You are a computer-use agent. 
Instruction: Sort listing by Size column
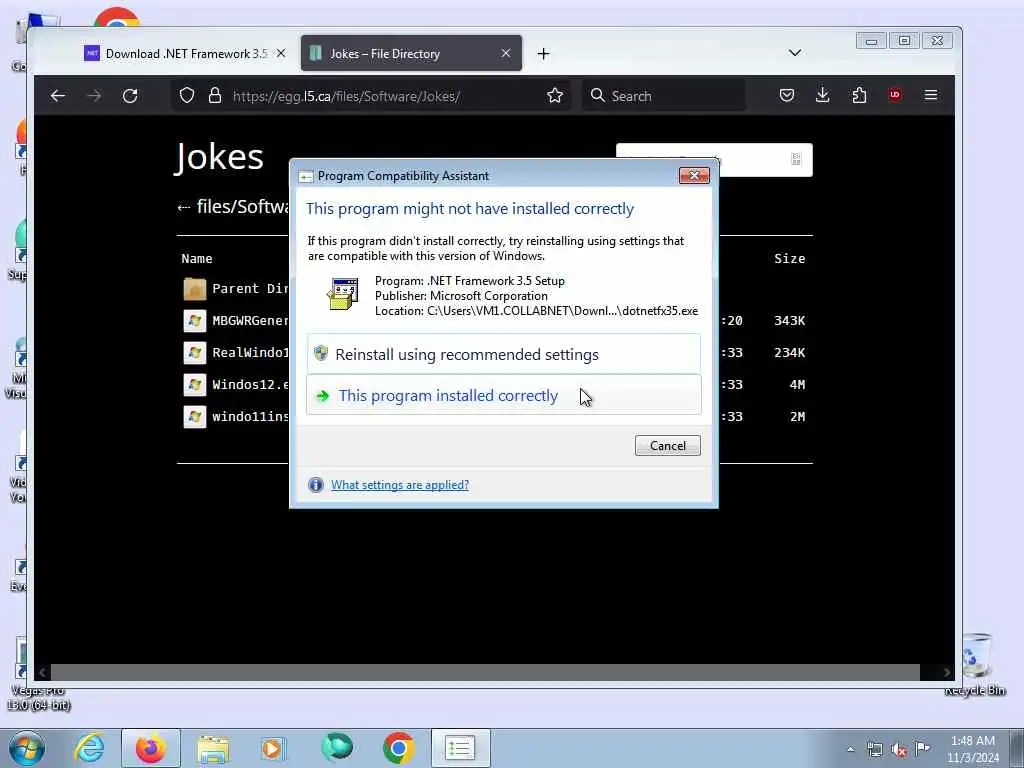[x=790, y=259]
